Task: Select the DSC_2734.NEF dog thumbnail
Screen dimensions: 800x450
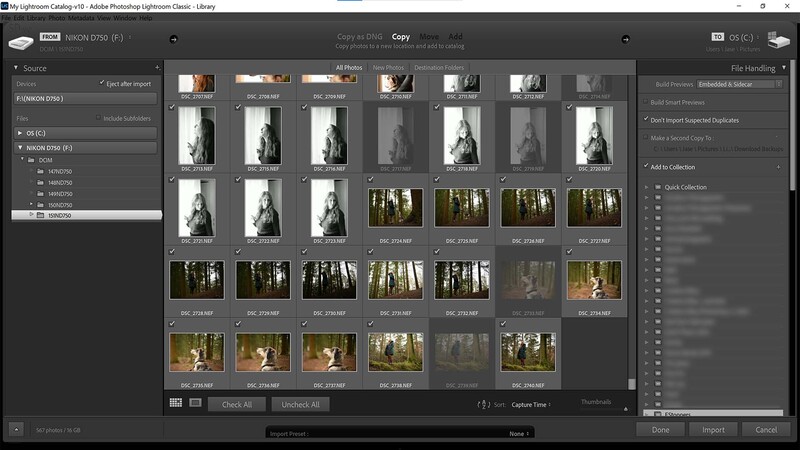Action: pyautogui.click(x=594, y=280)
